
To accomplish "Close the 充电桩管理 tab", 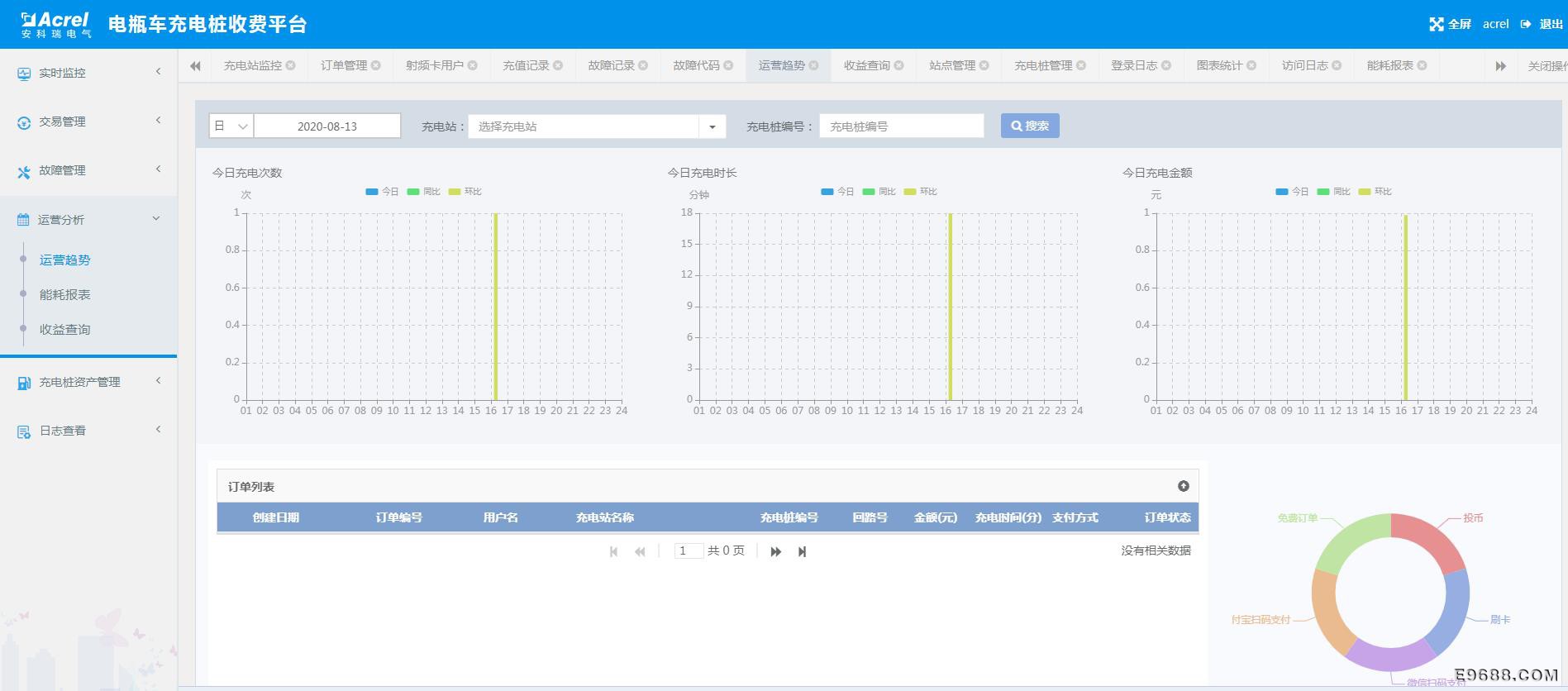I will 1081,65.
